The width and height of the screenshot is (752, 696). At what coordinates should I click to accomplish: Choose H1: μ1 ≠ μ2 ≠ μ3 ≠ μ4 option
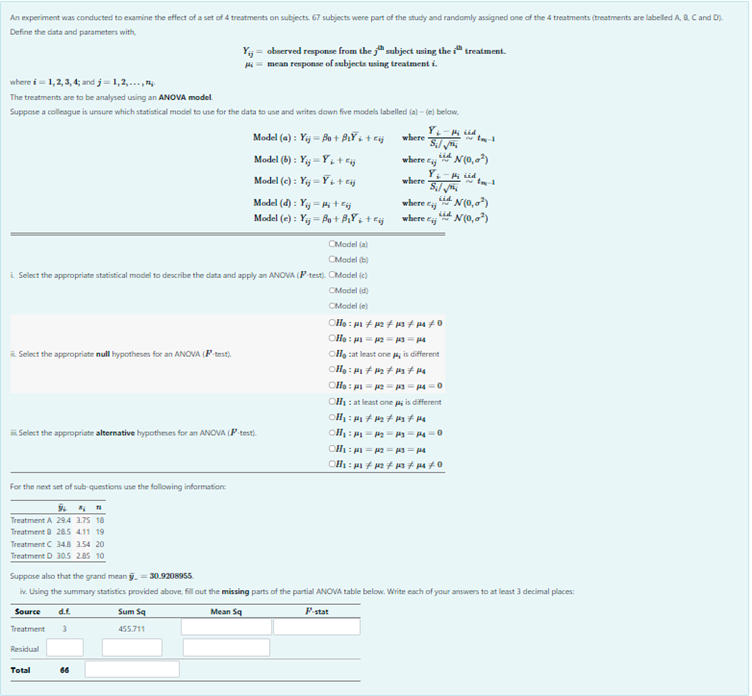tap(332, 417)
